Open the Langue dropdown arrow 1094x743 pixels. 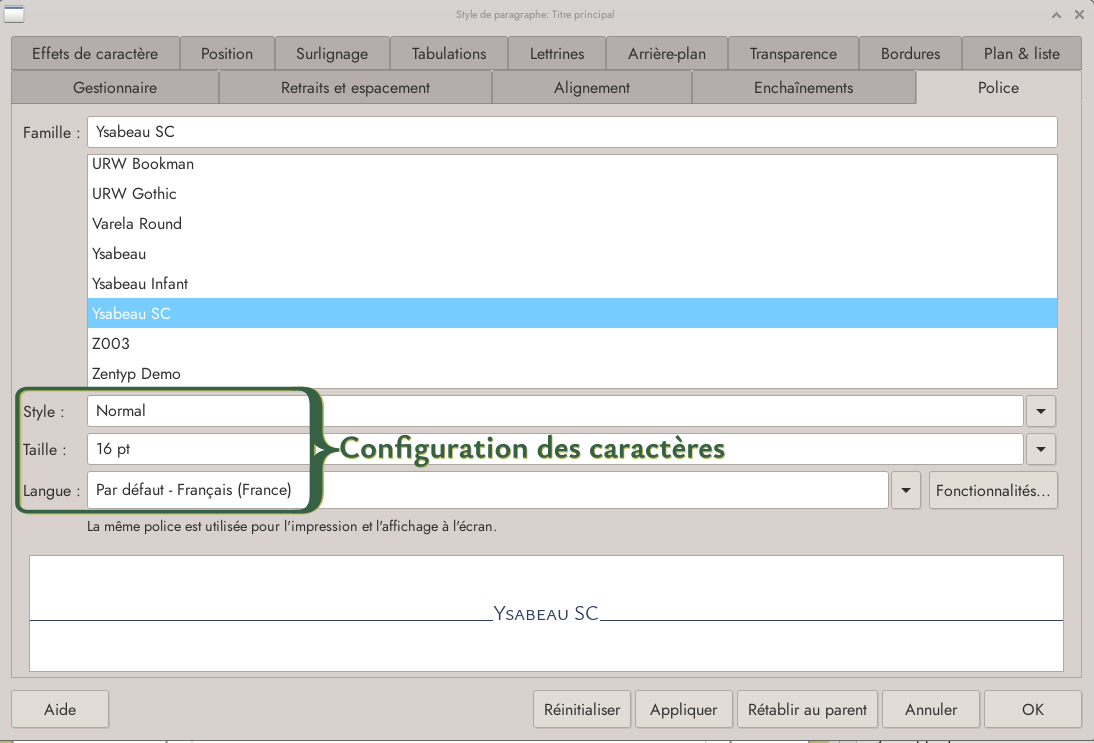click(x=906, y=491)
